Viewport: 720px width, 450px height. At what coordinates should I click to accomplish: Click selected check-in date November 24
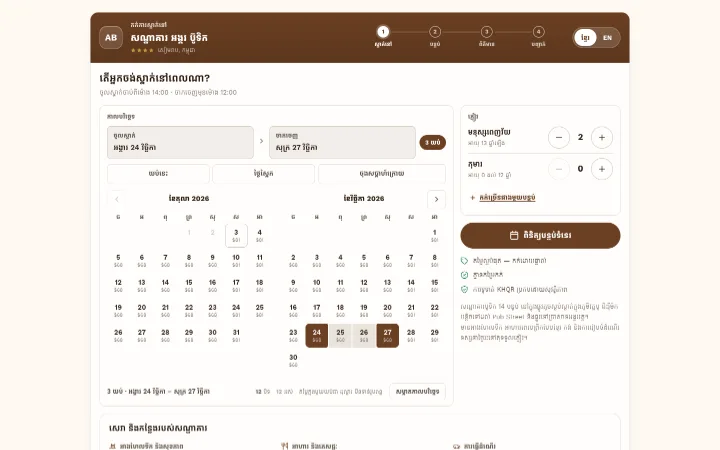coord(317,335)
